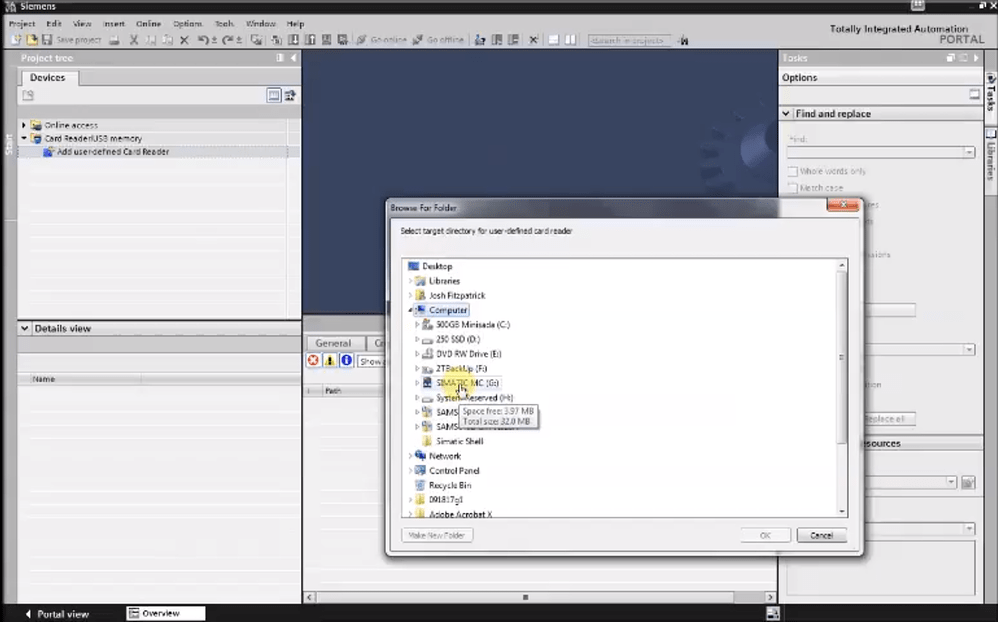
Task: Select the information filter icon in General pane
Action: tap(347, 360)
